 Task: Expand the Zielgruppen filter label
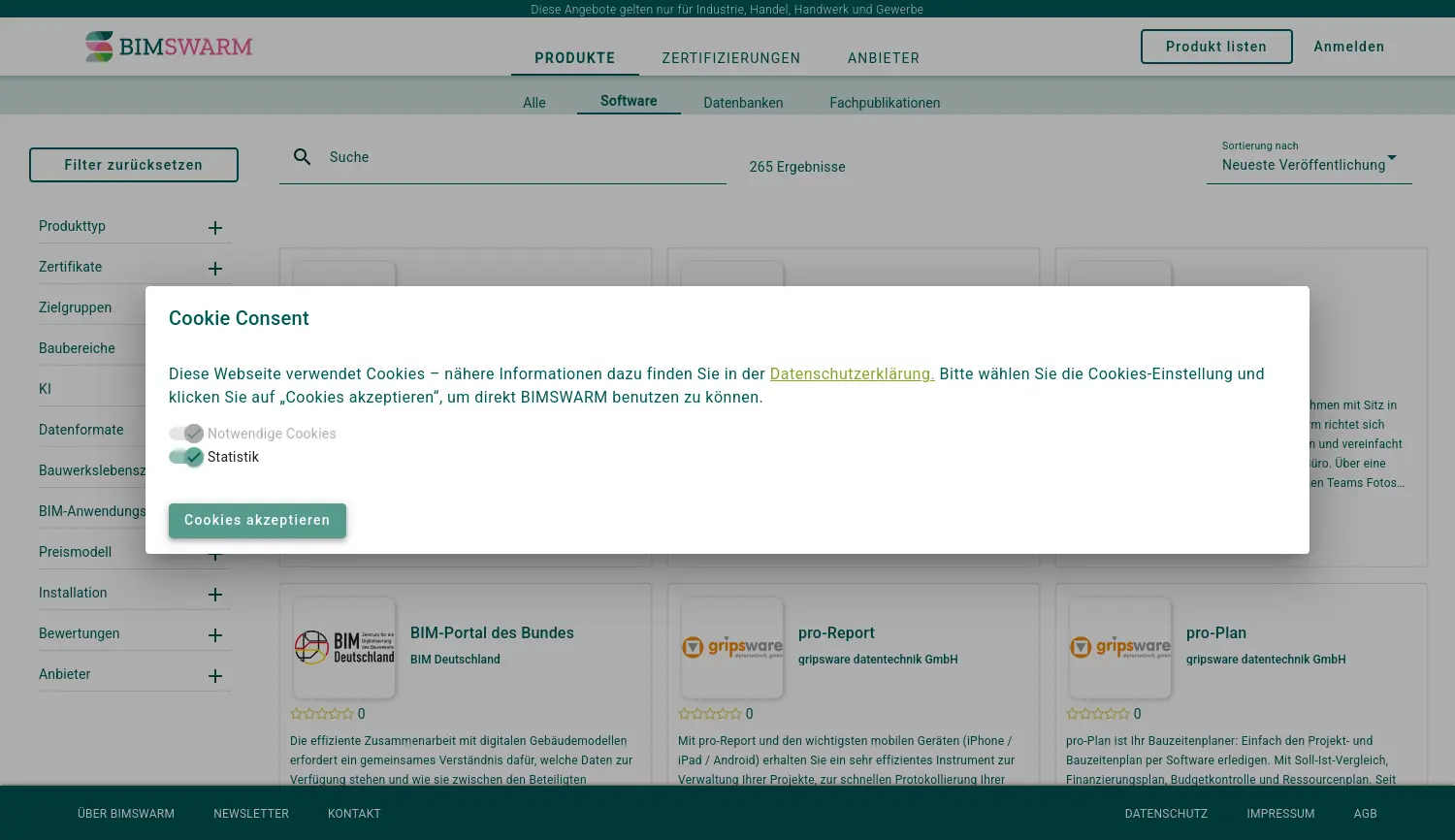tap(75, 307)
